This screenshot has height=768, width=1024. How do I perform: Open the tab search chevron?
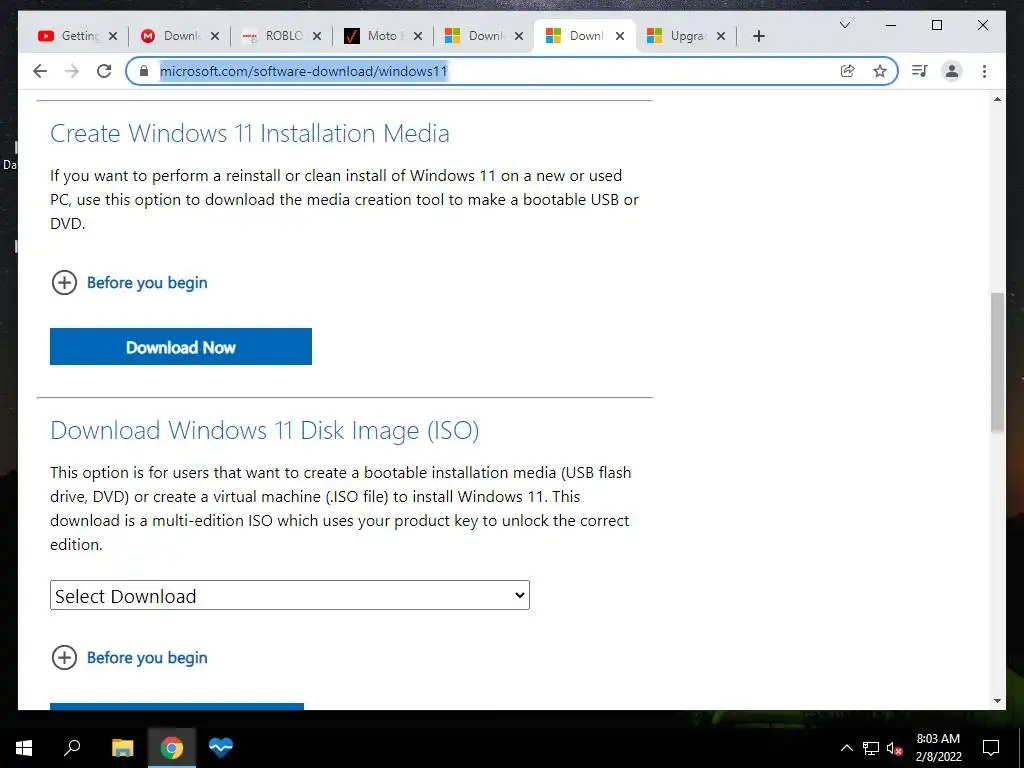pyautogui.click(x=844, y=25)
